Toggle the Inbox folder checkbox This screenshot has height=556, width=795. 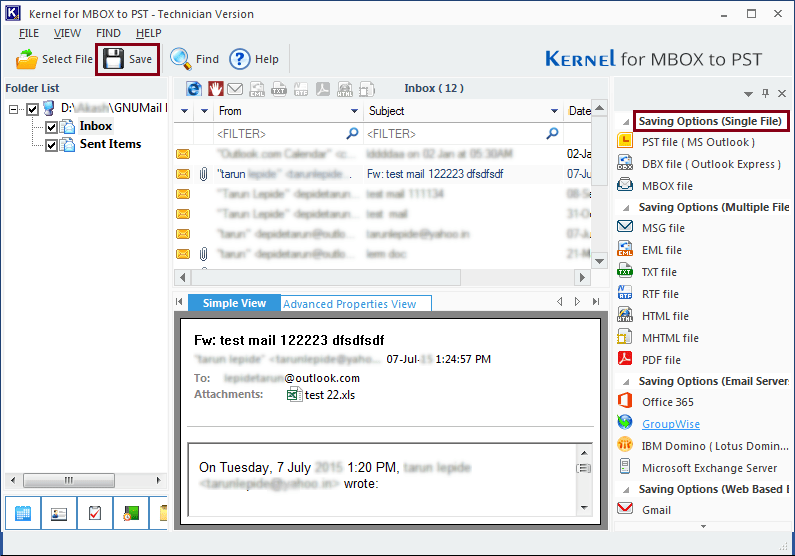tap(51, 127)
